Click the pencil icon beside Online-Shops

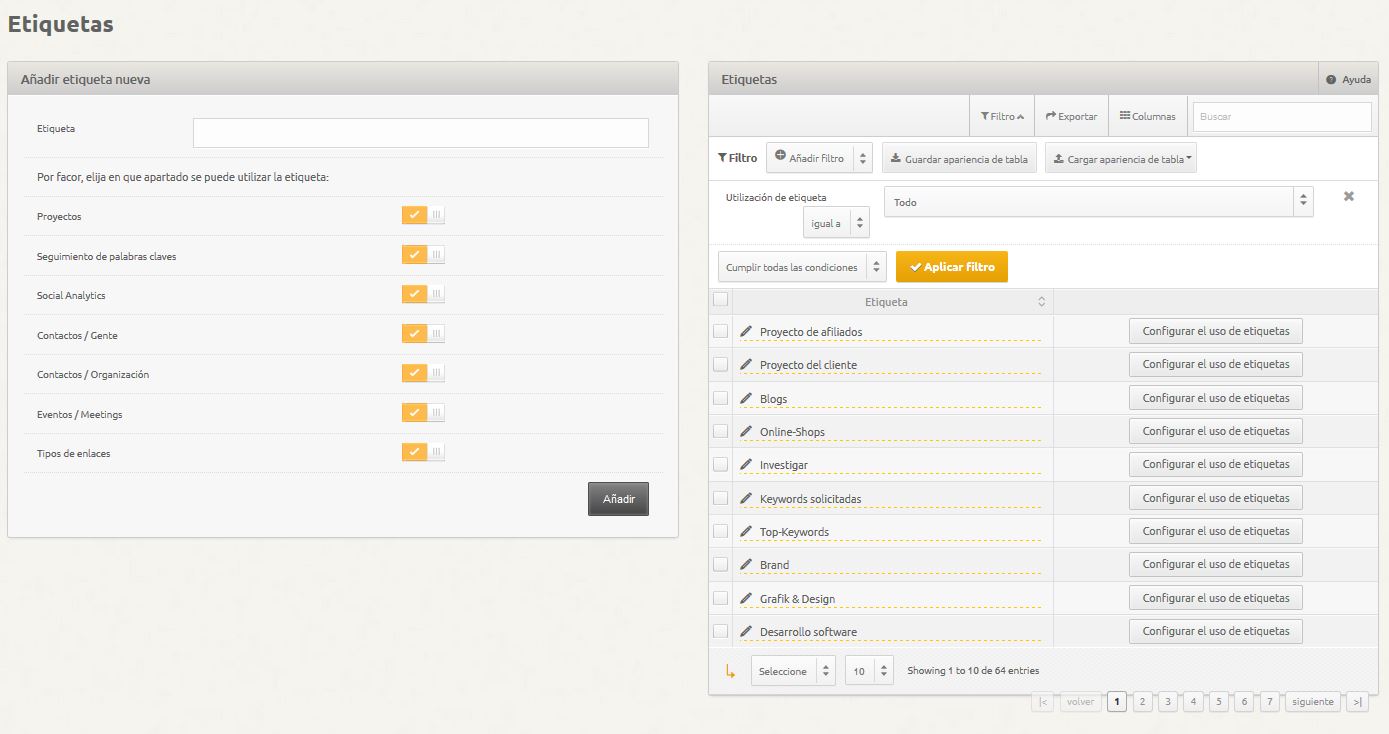[x=746, y=431]
